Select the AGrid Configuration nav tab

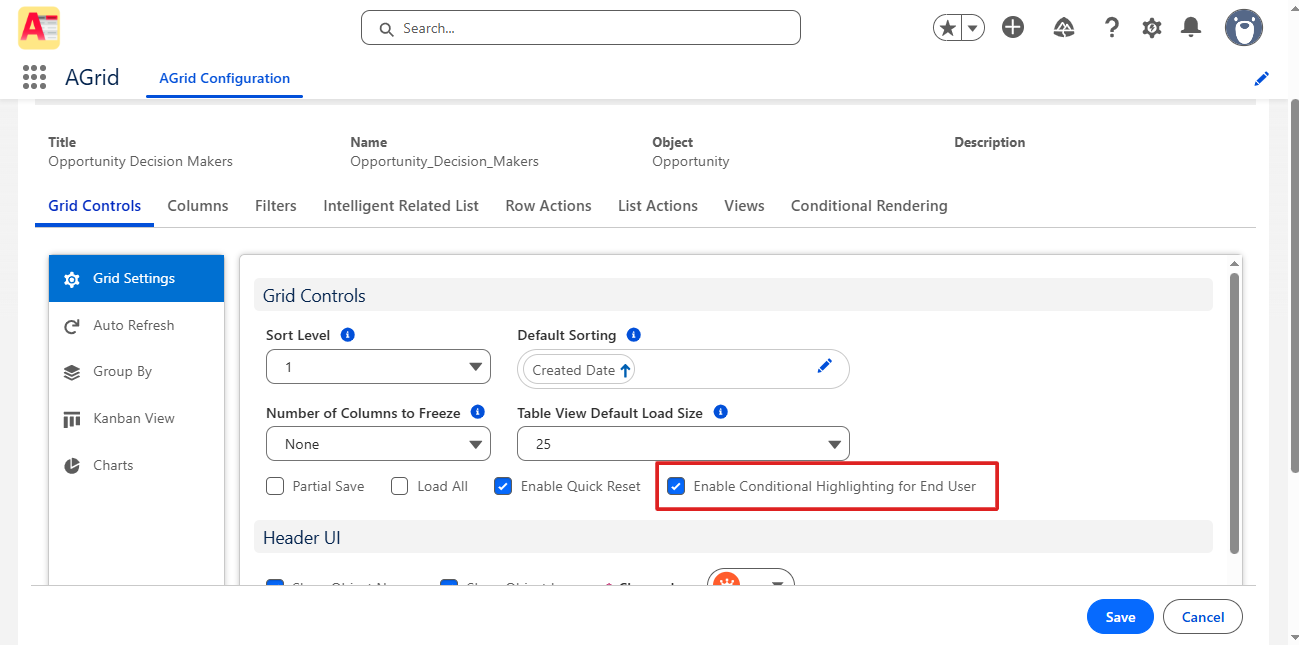225,78
